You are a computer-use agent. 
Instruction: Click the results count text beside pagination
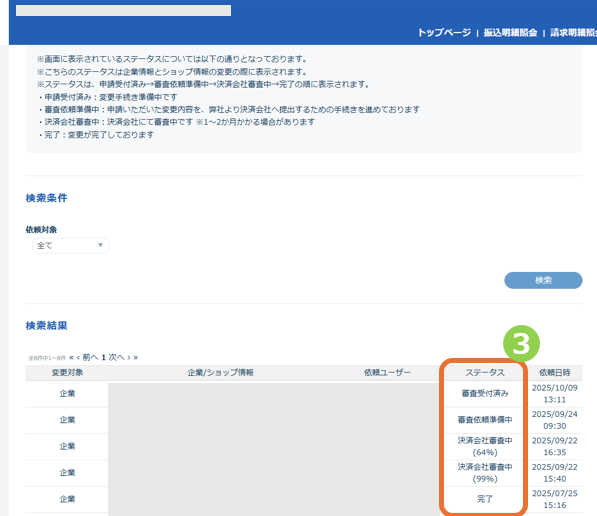point(47,358)
